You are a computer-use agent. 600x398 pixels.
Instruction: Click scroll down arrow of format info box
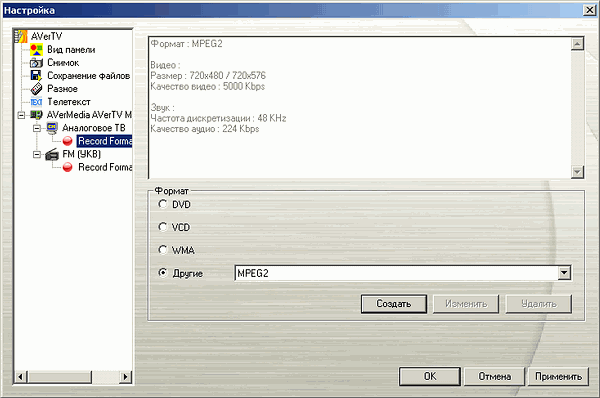coord(577,172)
